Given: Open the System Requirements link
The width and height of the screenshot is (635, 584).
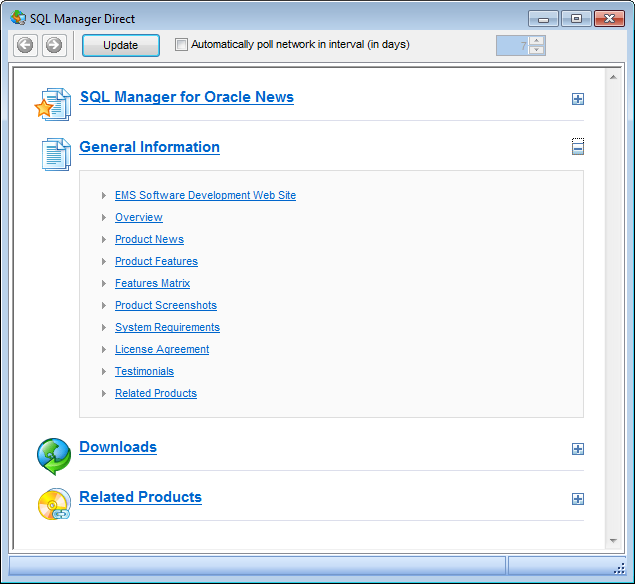Looking at the screenshot, I should tap(167, 327).
